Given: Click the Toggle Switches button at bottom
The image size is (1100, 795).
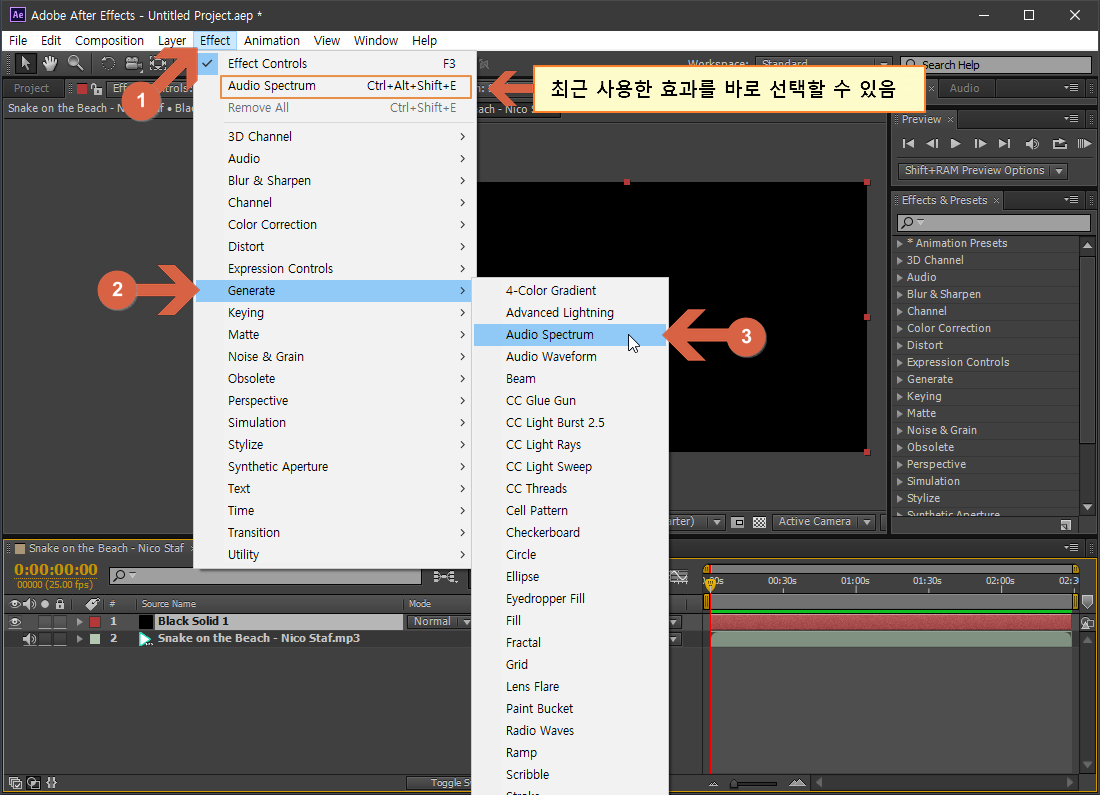Looking at the screenshot, I should 439,783.
